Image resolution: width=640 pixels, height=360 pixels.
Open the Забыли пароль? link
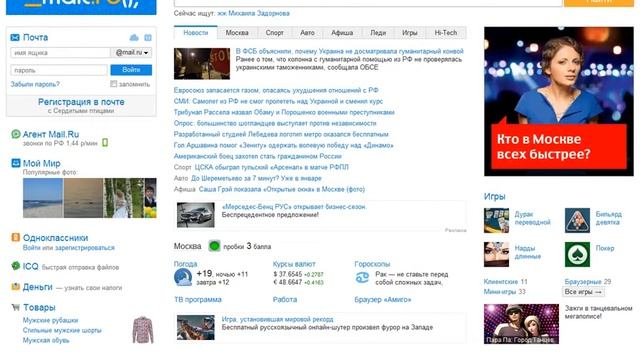[35, 84]
